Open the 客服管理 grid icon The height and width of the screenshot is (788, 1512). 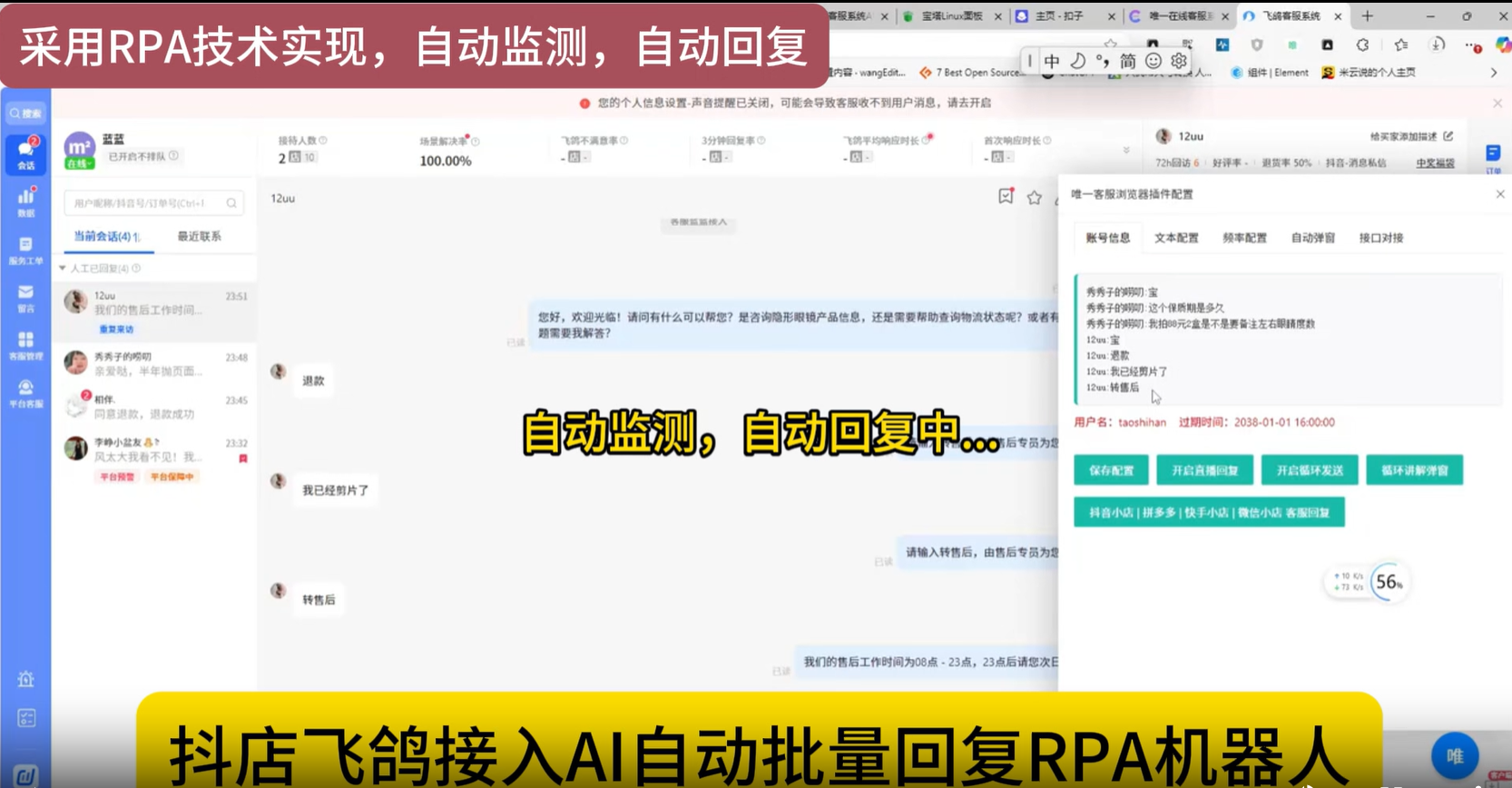(x=25, y=345)
